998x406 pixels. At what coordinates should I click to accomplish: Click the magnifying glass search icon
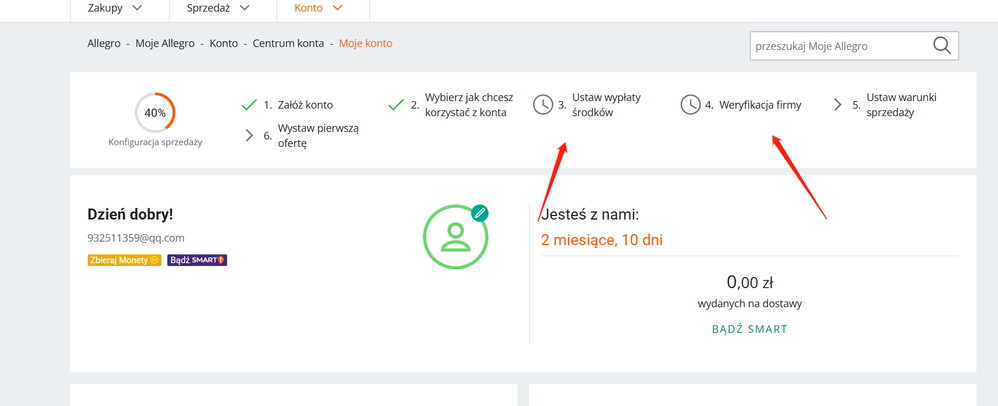click(942, 46)
